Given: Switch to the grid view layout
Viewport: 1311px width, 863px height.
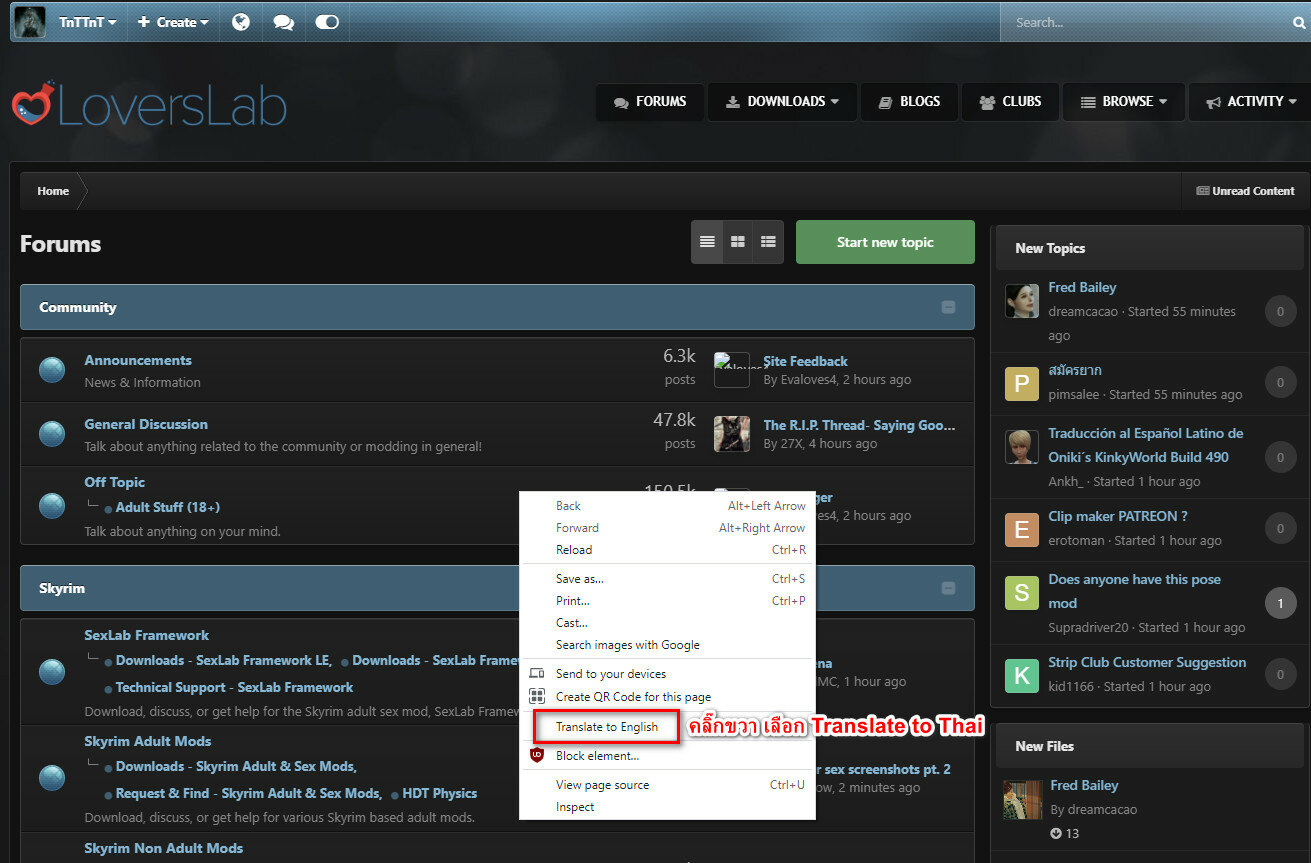Looking at the screenshot, I should [x=738, y=242].
